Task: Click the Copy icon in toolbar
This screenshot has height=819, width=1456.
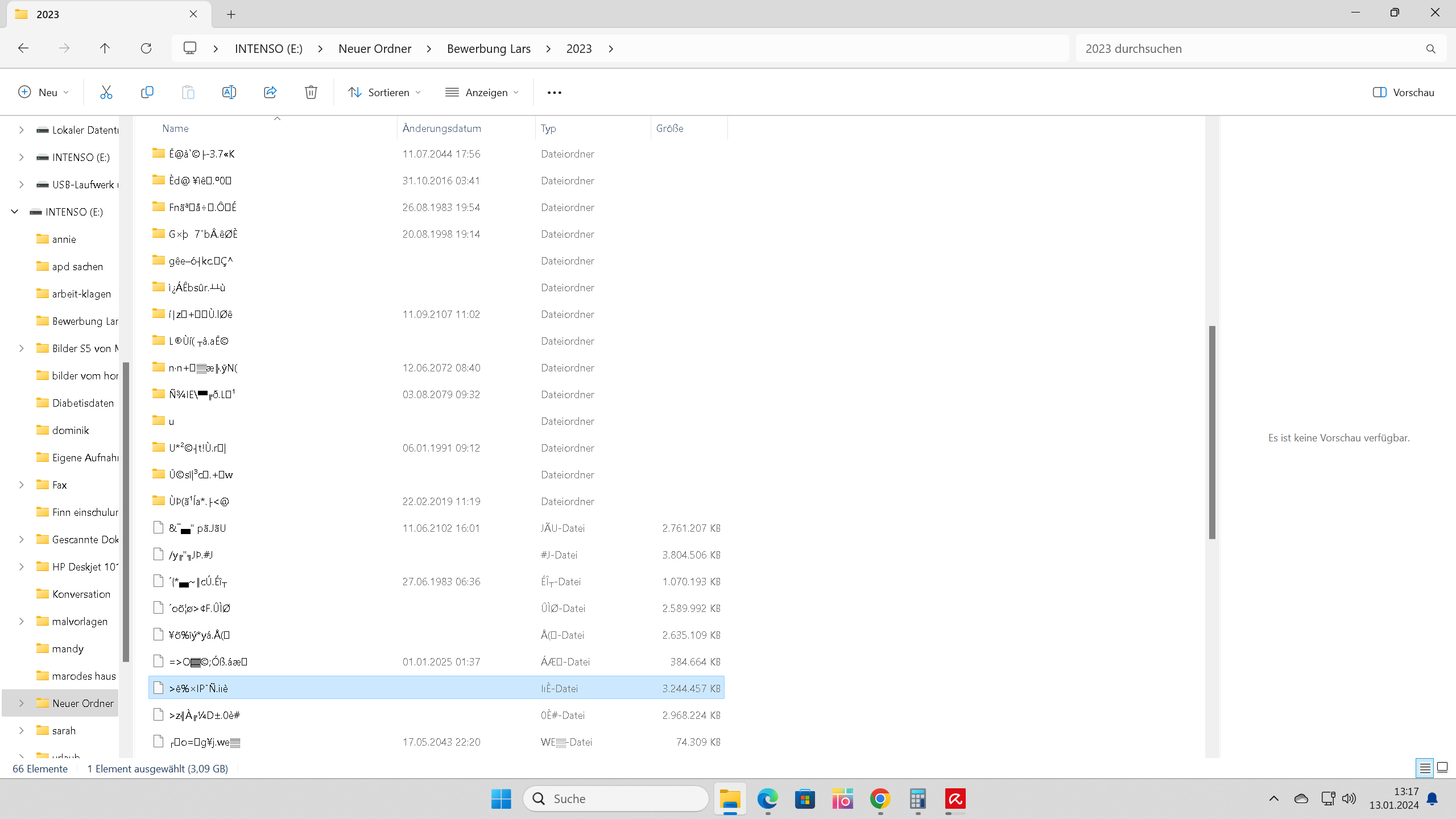Action: [147, 92]
